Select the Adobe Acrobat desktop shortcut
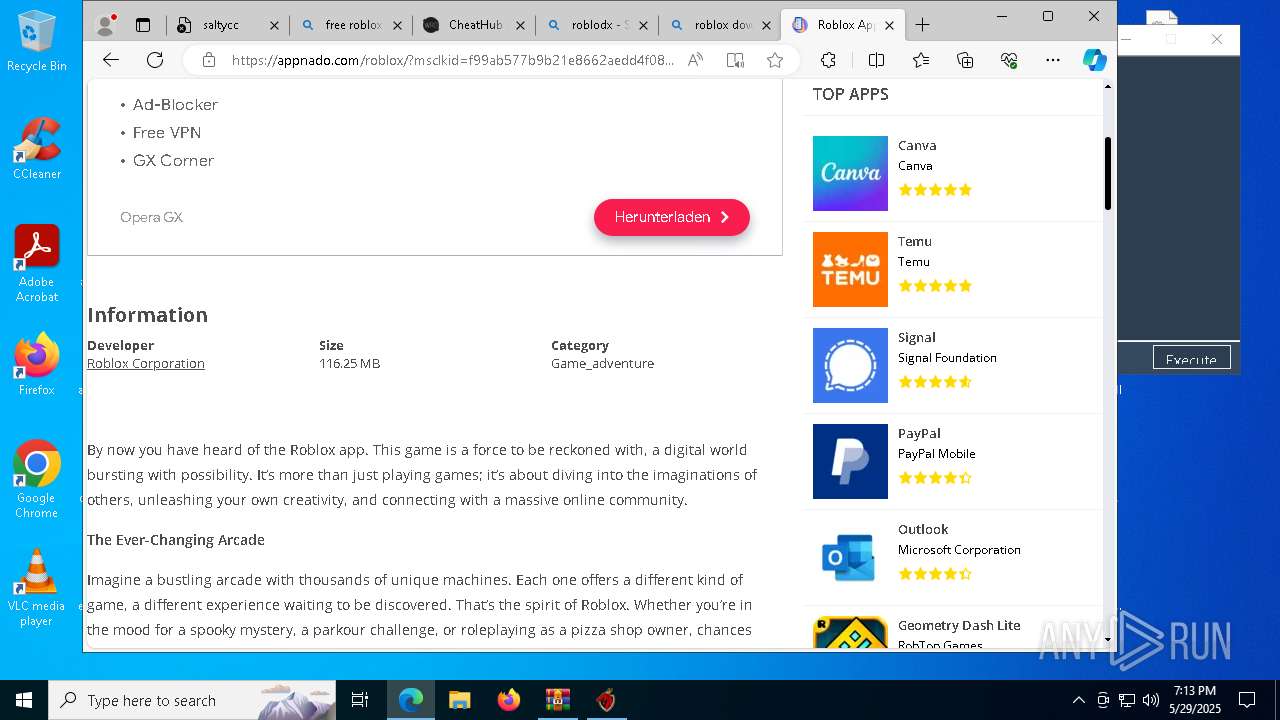Viewport: 1280px width, 720px height. coord(37,264)
